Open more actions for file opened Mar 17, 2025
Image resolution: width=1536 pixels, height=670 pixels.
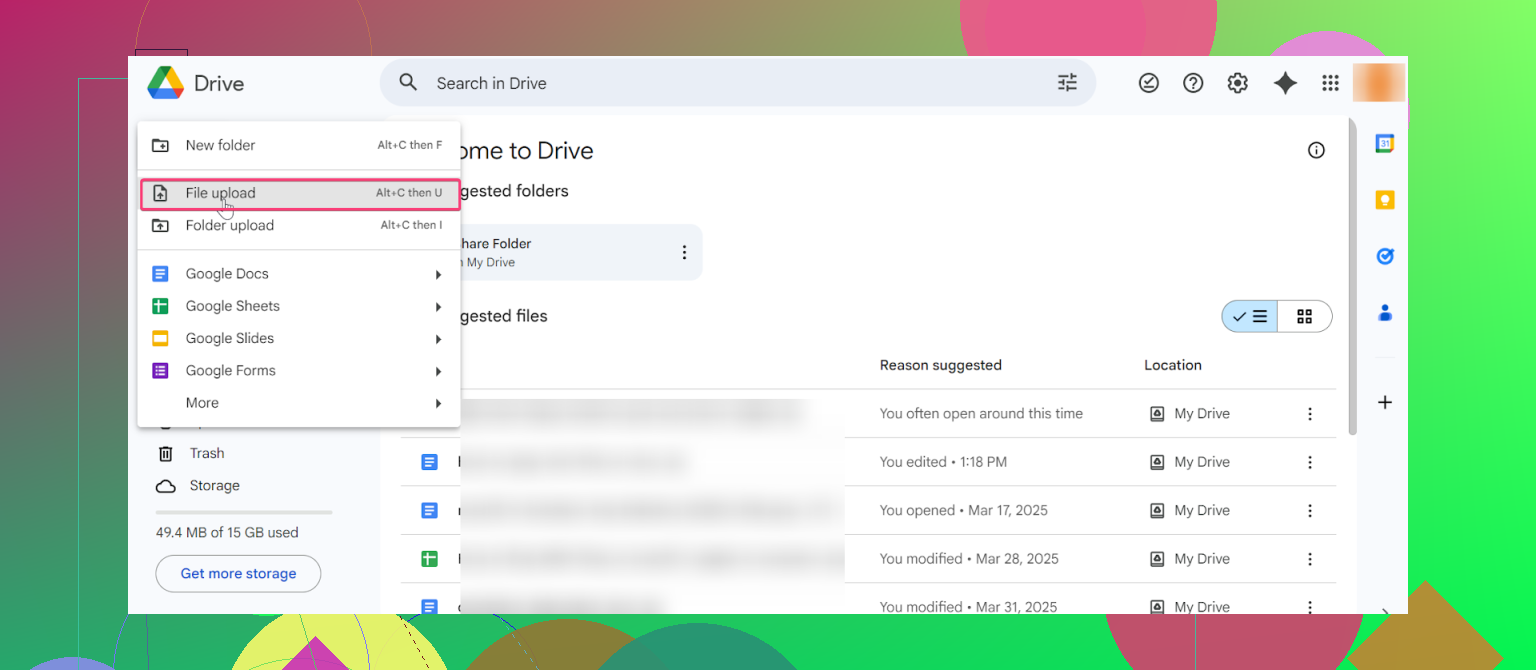[1309, 510]
